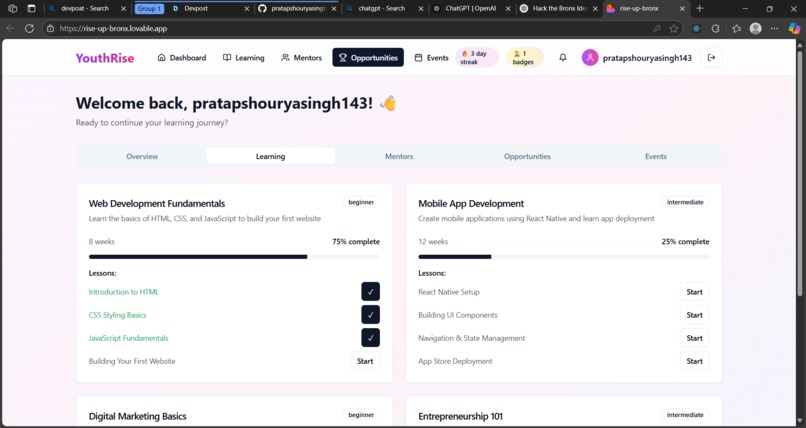Open browser workspaces icon

(x=13, y=9)
